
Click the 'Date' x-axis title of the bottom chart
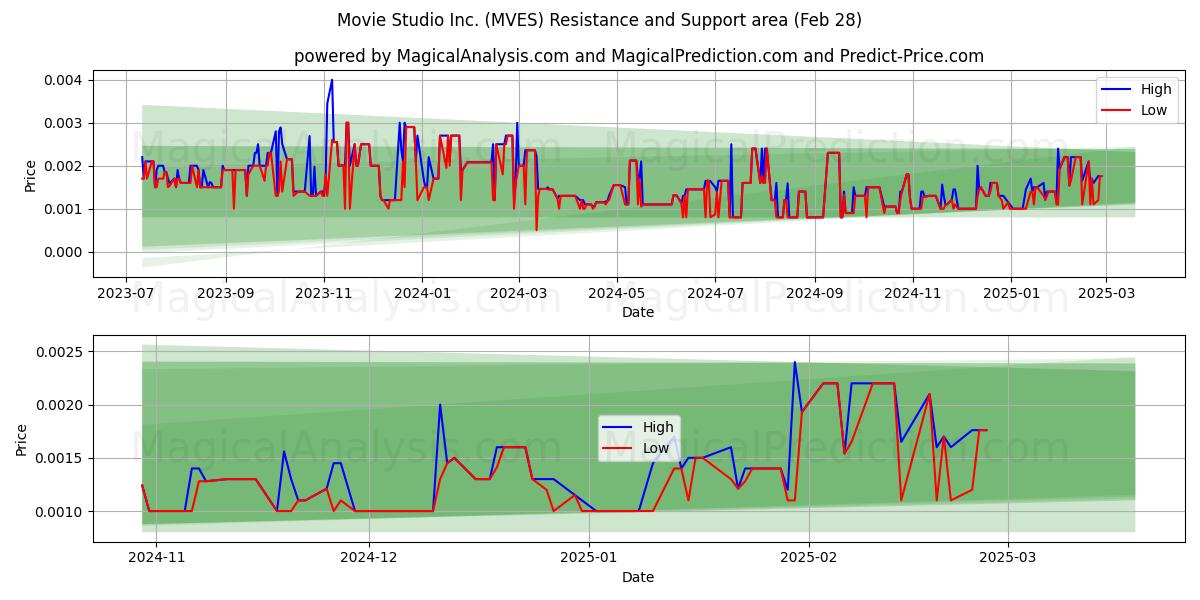click(638, 577)
